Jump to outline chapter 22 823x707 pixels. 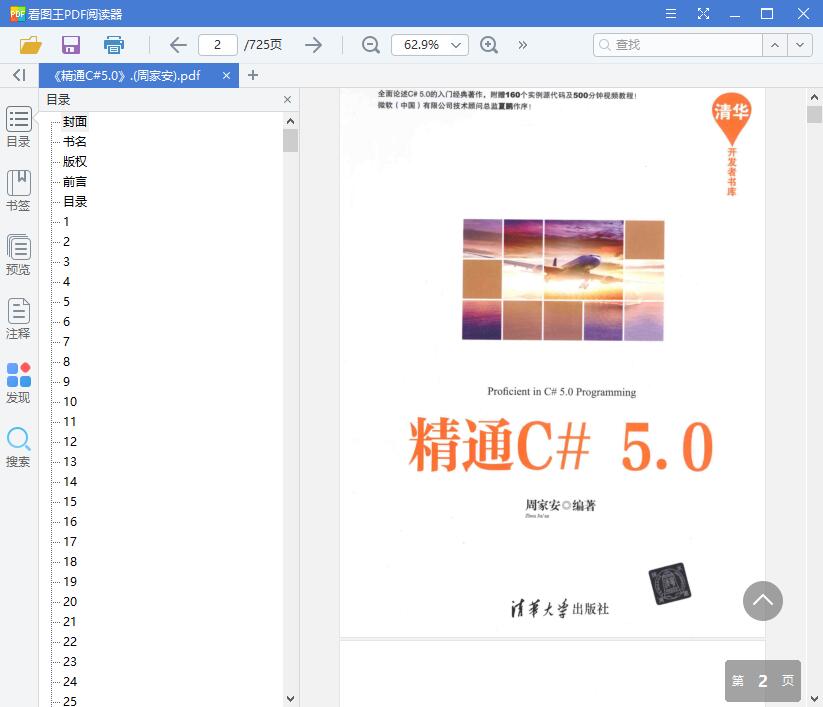tap(70, 641)
